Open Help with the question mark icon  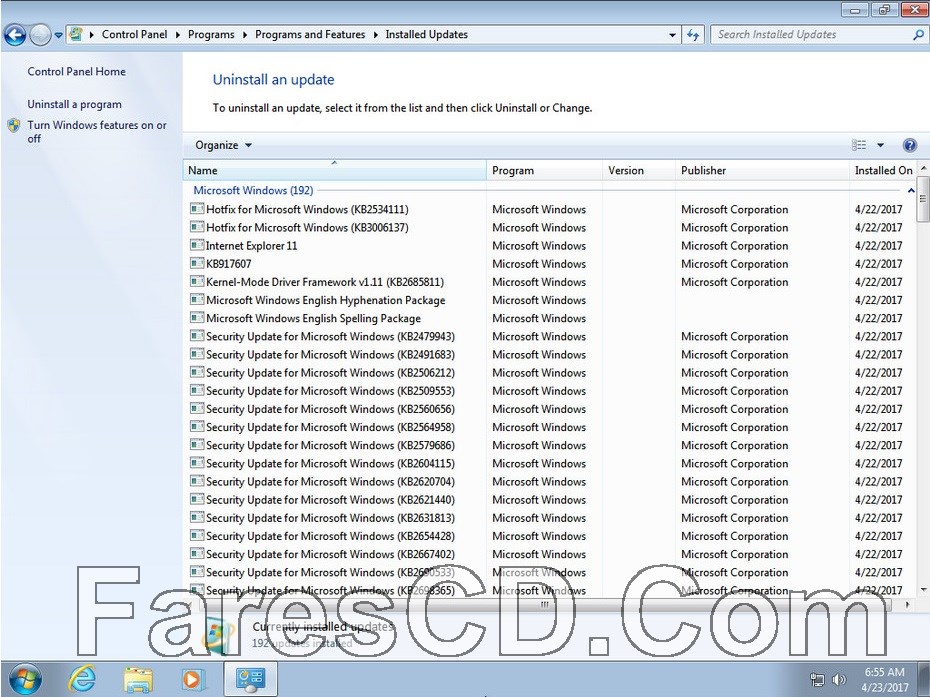pos(910,145)
